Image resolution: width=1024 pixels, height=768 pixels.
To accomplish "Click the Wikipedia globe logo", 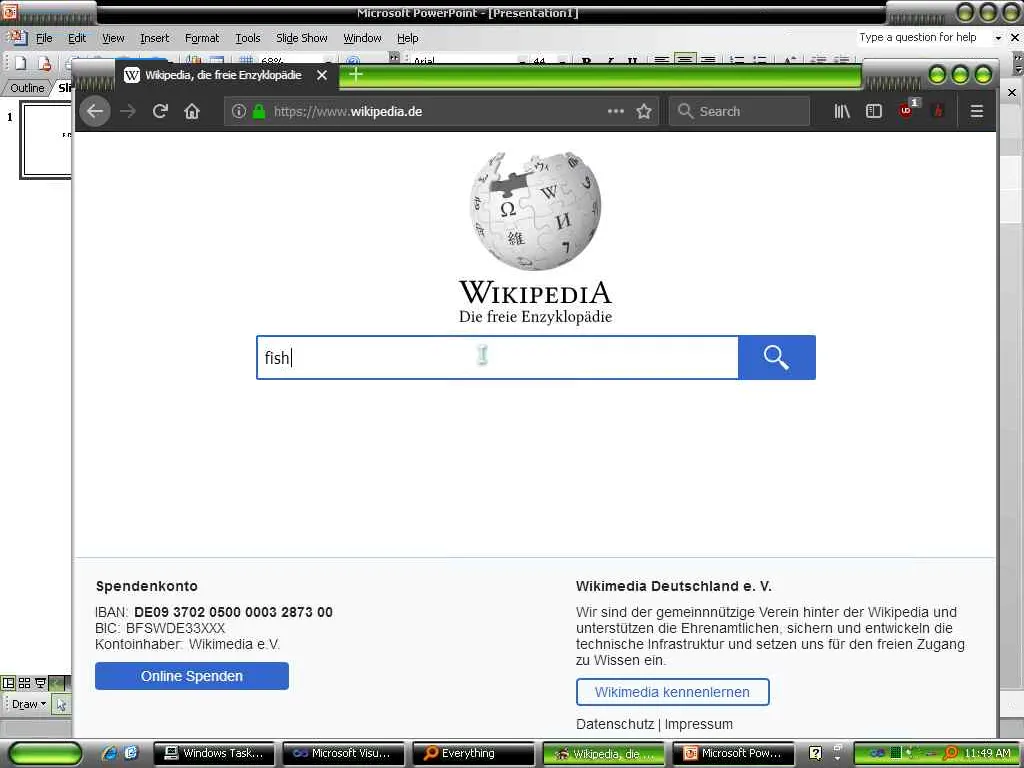I will (535, 210).
